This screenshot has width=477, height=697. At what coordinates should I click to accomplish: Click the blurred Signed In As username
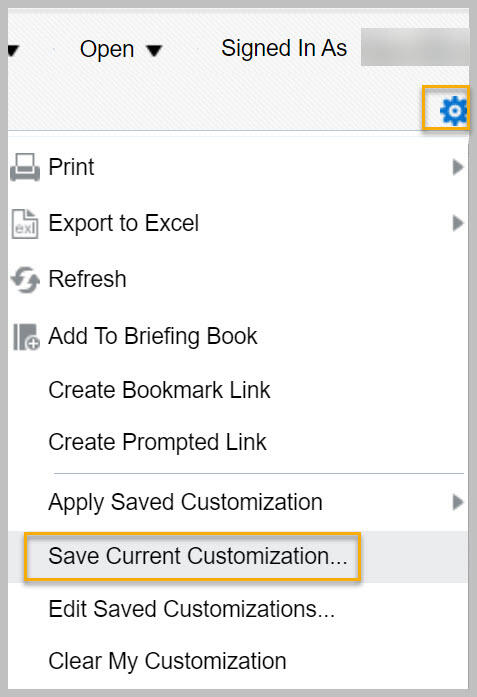tap(415, 47)
